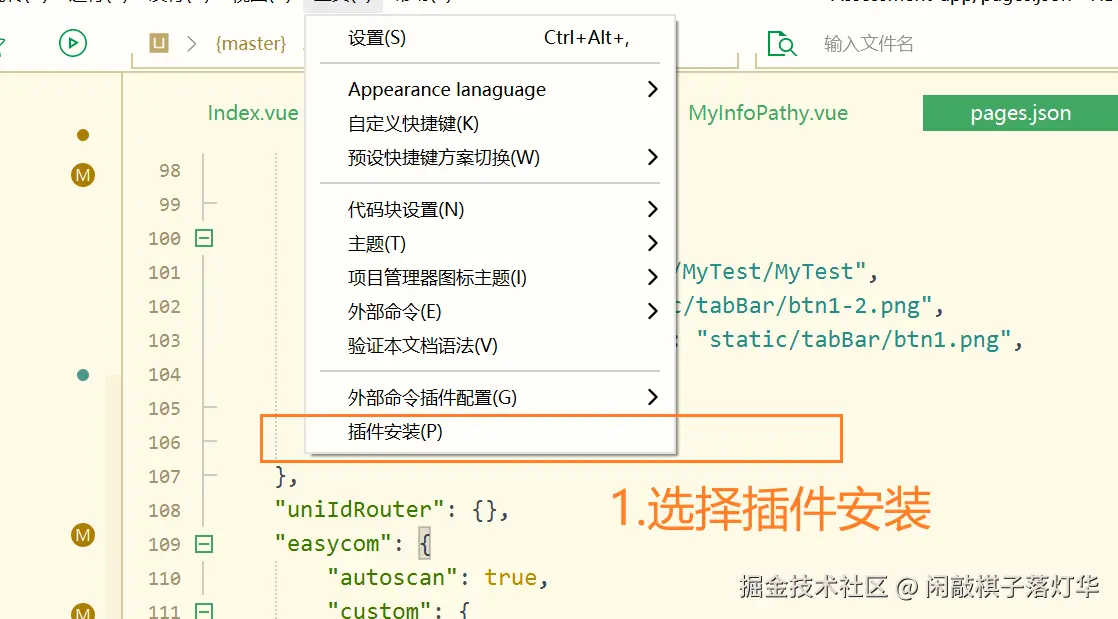
Task: Expand arrow beside 代码块设置
Action: pyautogui.click(x=652, y=209)
